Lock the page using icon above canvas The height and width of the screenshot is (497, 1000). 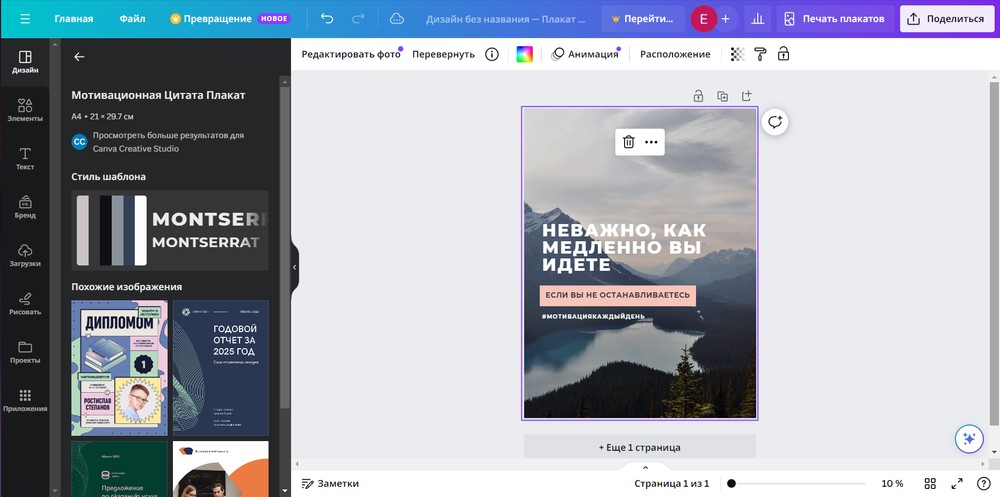point(698,96)
